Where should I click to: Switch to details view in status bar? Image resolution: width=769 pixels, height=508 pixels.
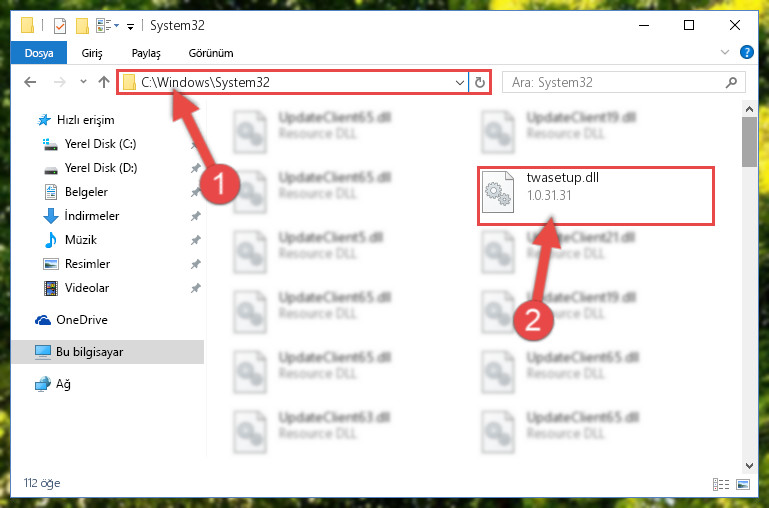click(720, 484)
